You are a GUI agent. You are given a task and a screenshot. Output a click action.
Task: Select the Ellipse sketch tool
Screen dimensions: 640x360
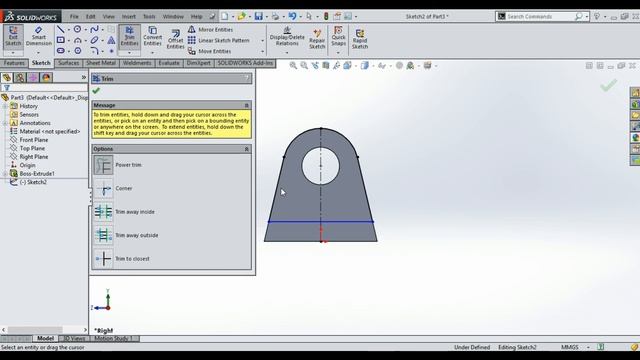point(94,40)
